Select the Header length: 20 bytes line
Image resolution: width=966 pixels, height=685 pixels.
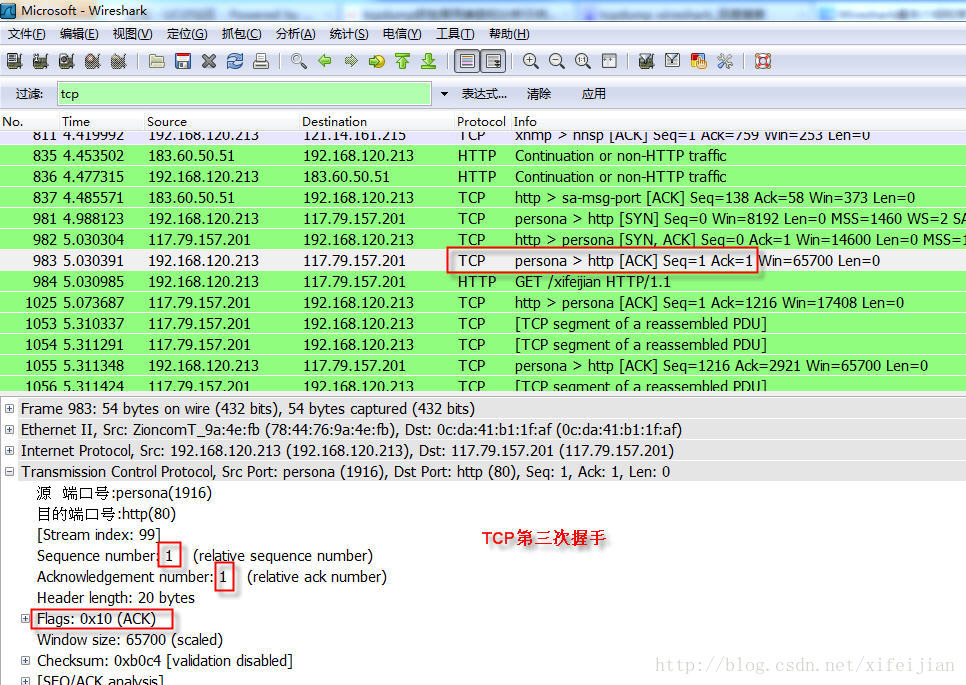coord(116,598)
